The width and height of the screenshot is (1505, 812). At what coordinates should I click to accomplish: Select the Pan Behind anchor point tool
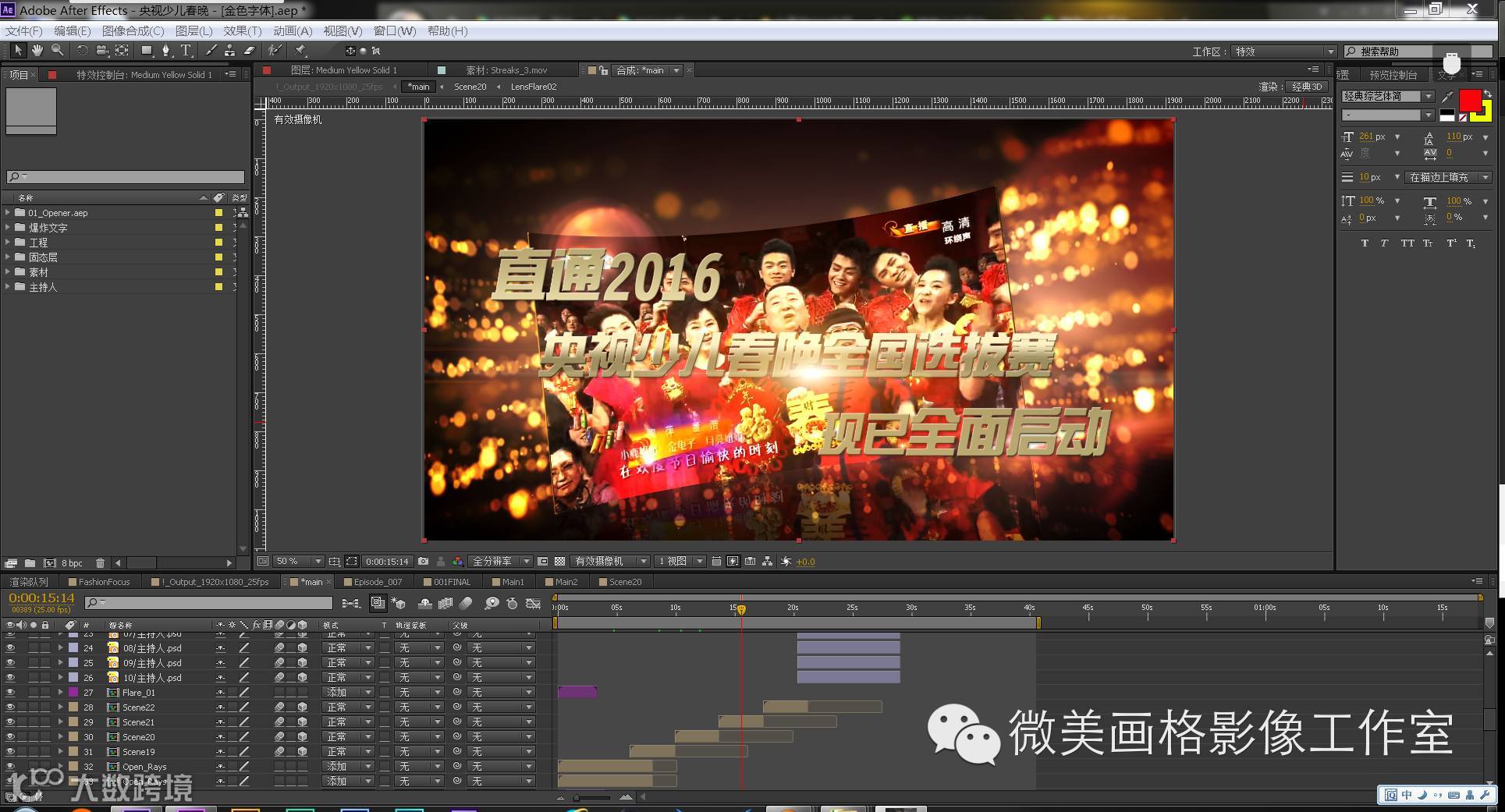[122, 51]
